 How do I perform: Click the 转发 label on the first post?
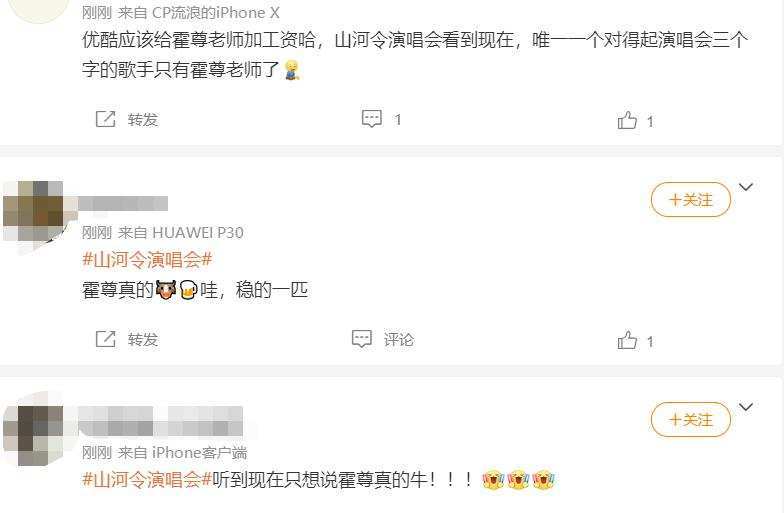tap(142, 120)
